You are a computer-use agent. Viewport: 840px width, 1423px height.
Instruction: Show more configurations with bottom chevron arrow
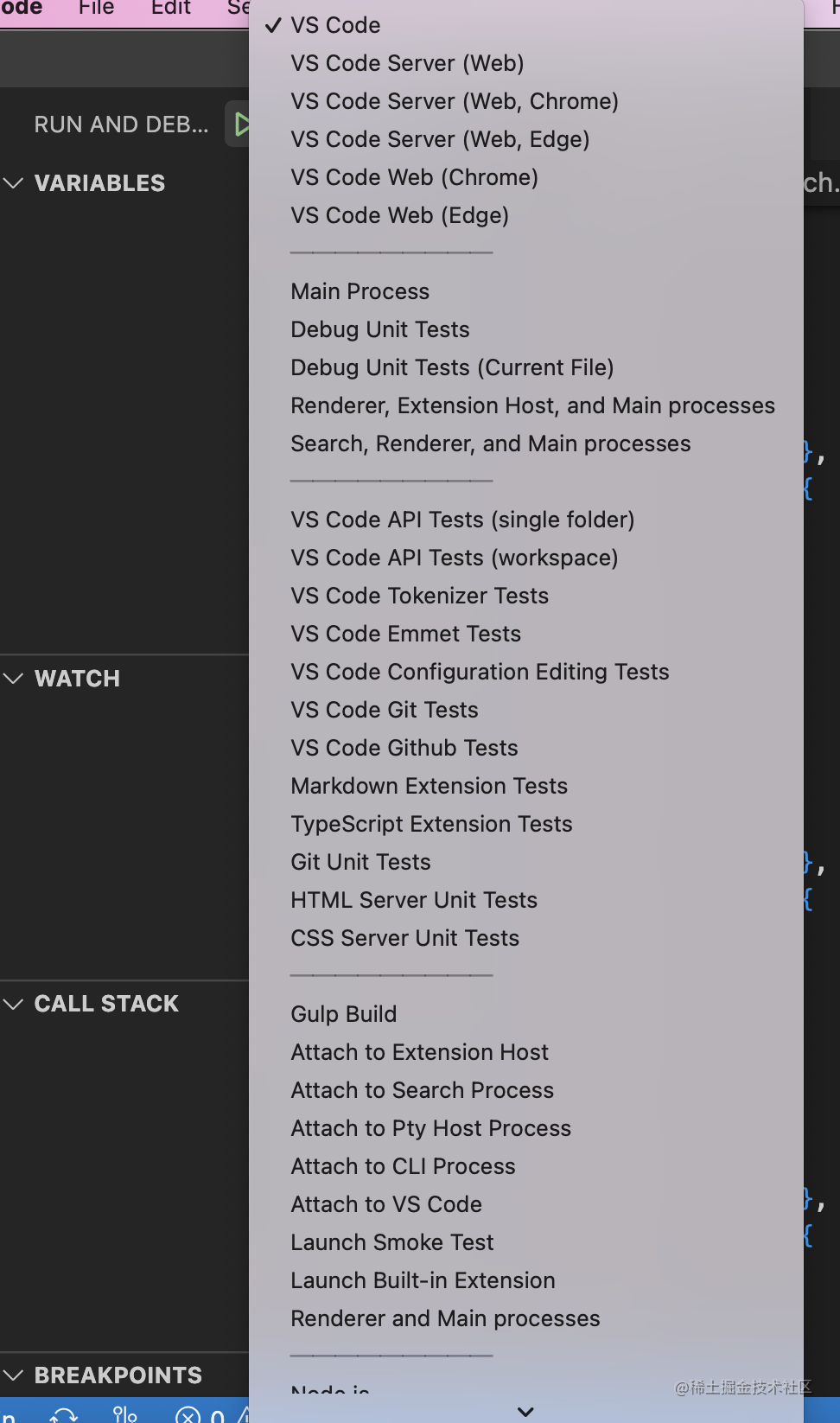coord(525,1412)
